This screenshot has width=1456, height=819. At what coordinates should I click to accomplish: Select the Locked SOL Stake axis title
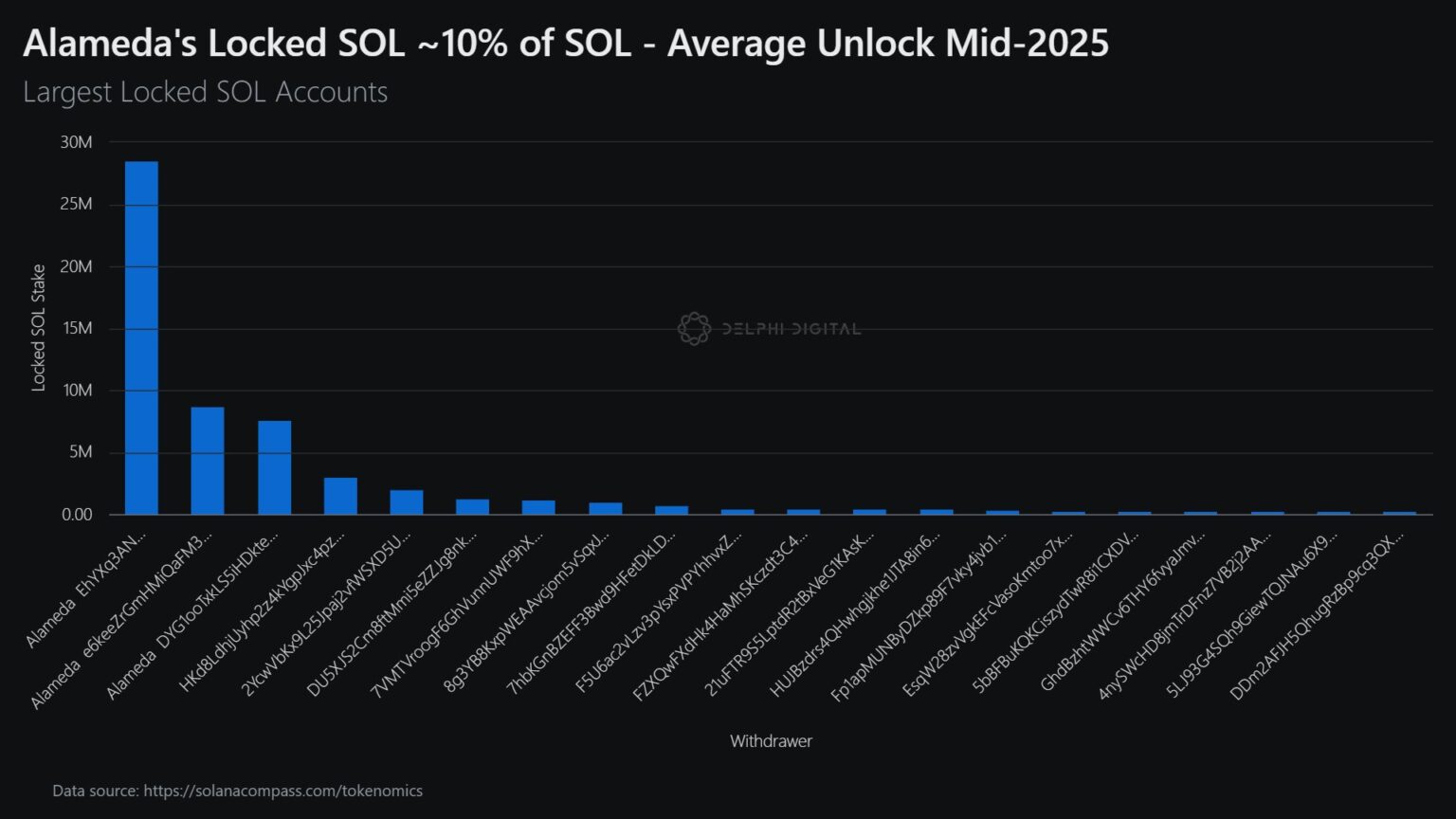(x=39, y=328)
